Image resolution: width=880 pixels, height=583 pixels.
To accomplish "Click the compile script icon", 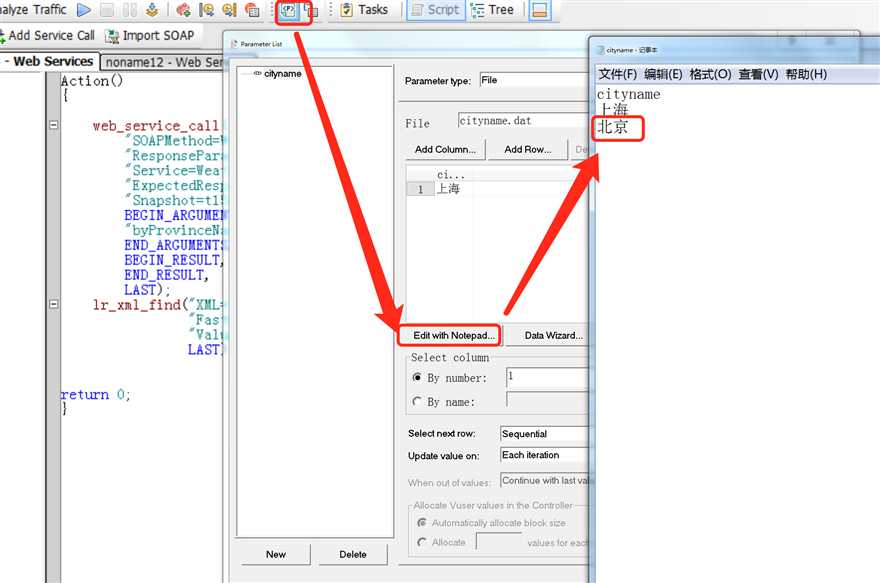I will tap(152, 10).
